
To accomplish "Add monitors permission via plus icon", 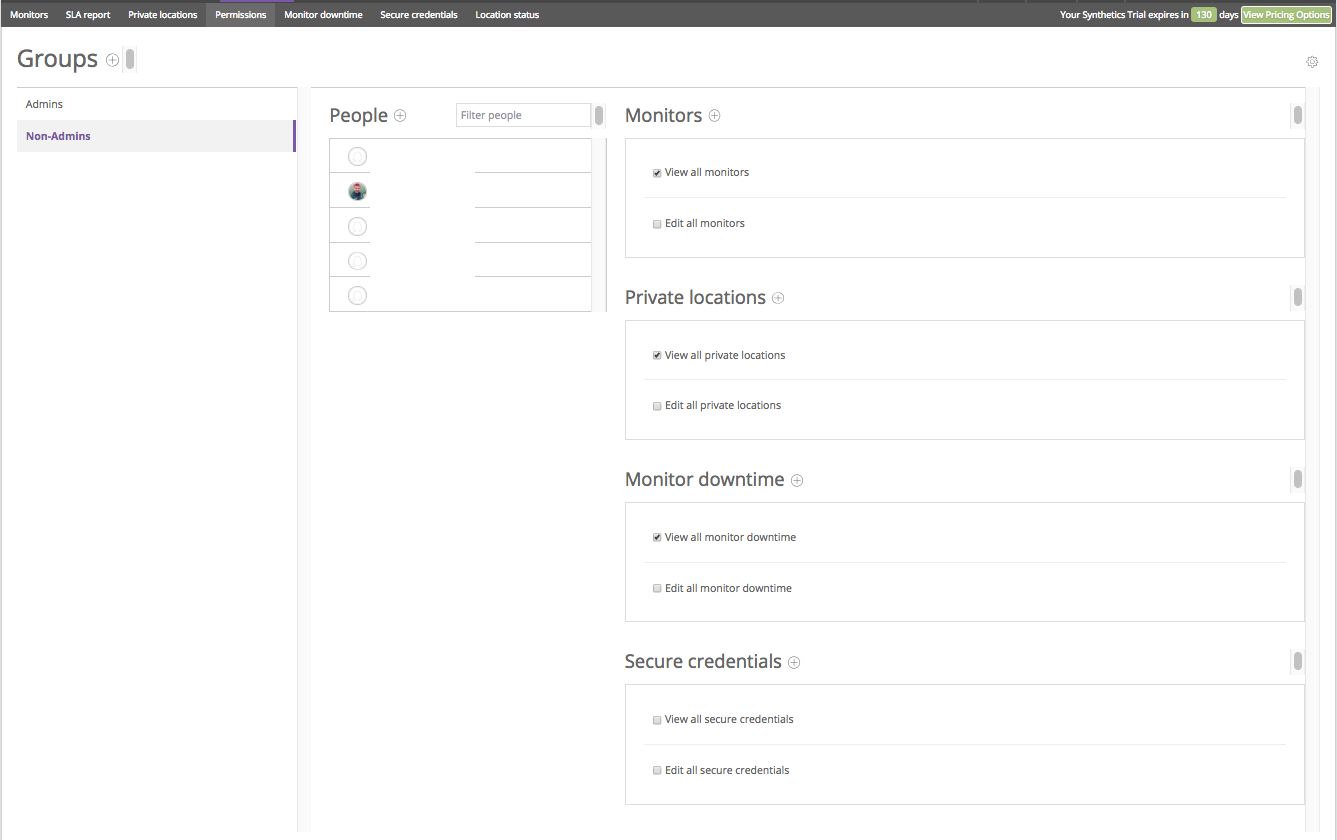I will point(714,116).
